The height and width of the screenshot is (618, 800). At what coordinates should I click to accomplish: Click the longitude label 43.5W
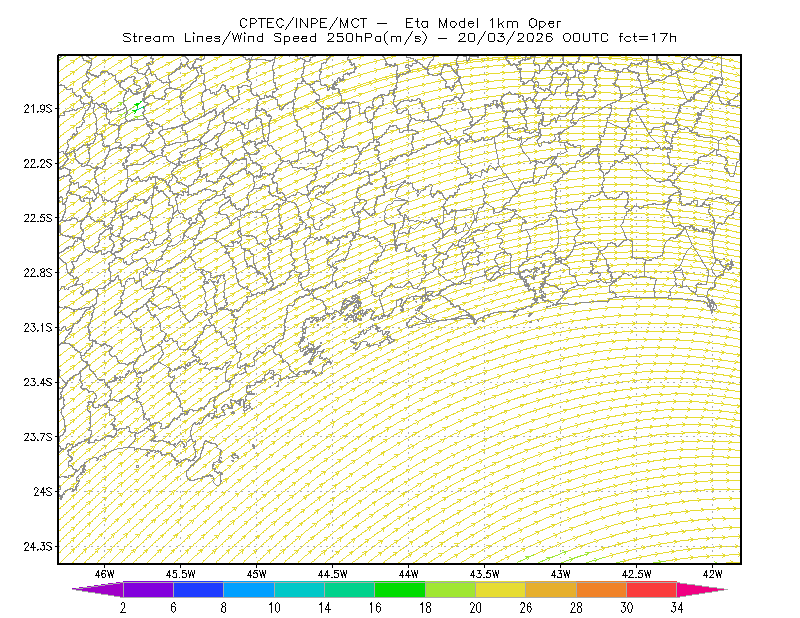click(485, 574)
